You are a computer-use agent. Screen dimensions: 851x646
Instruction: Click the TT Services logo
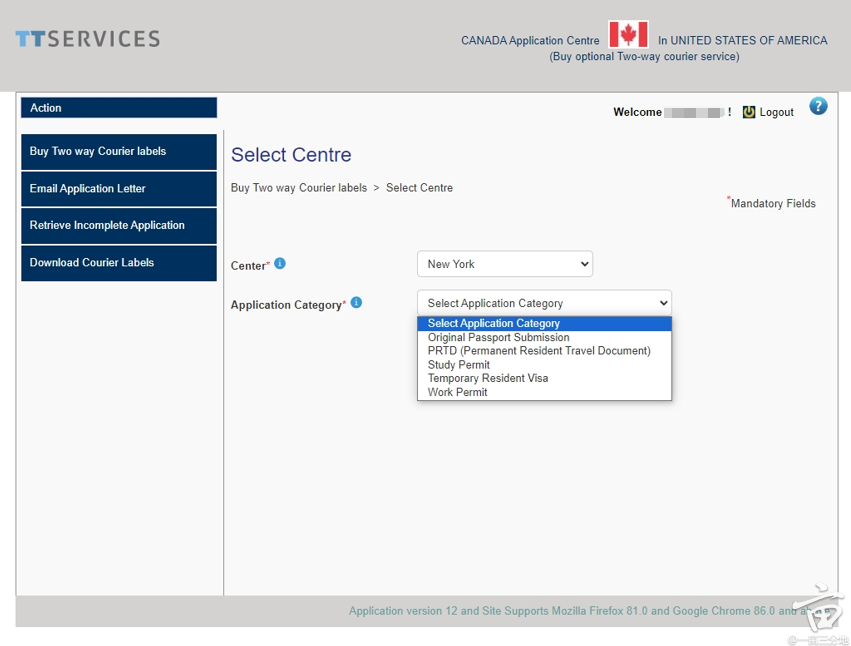(x=87, y=39)
